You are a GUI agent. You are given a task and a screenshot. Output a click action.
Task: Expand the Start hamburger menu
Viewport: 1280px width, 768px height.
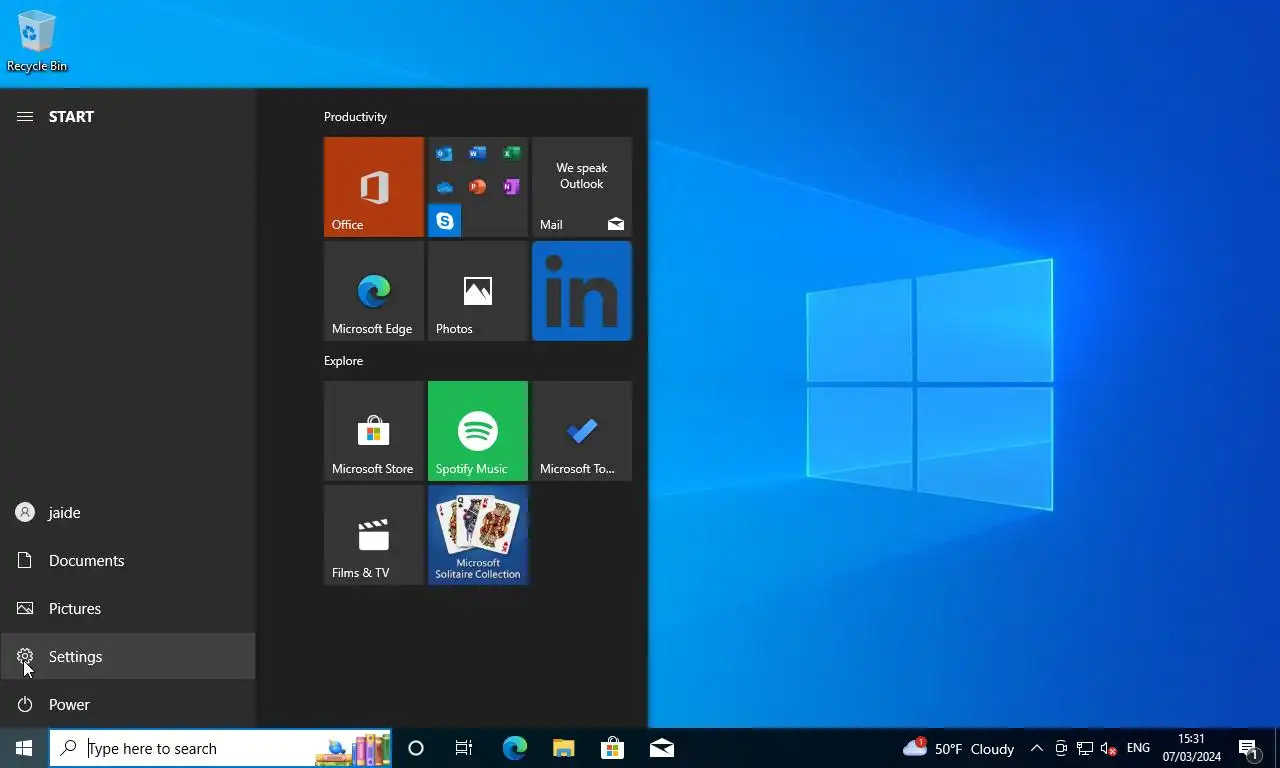tap(25, 117)
